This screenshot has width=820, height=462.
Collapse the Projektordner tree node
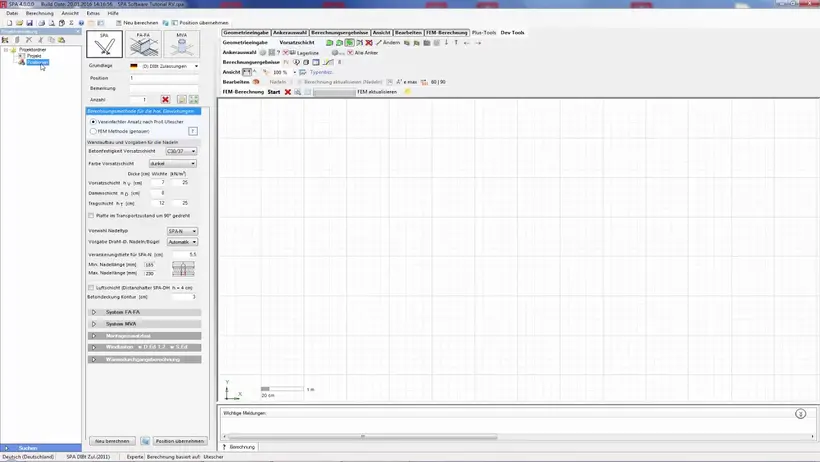click(x=6, y=50)
